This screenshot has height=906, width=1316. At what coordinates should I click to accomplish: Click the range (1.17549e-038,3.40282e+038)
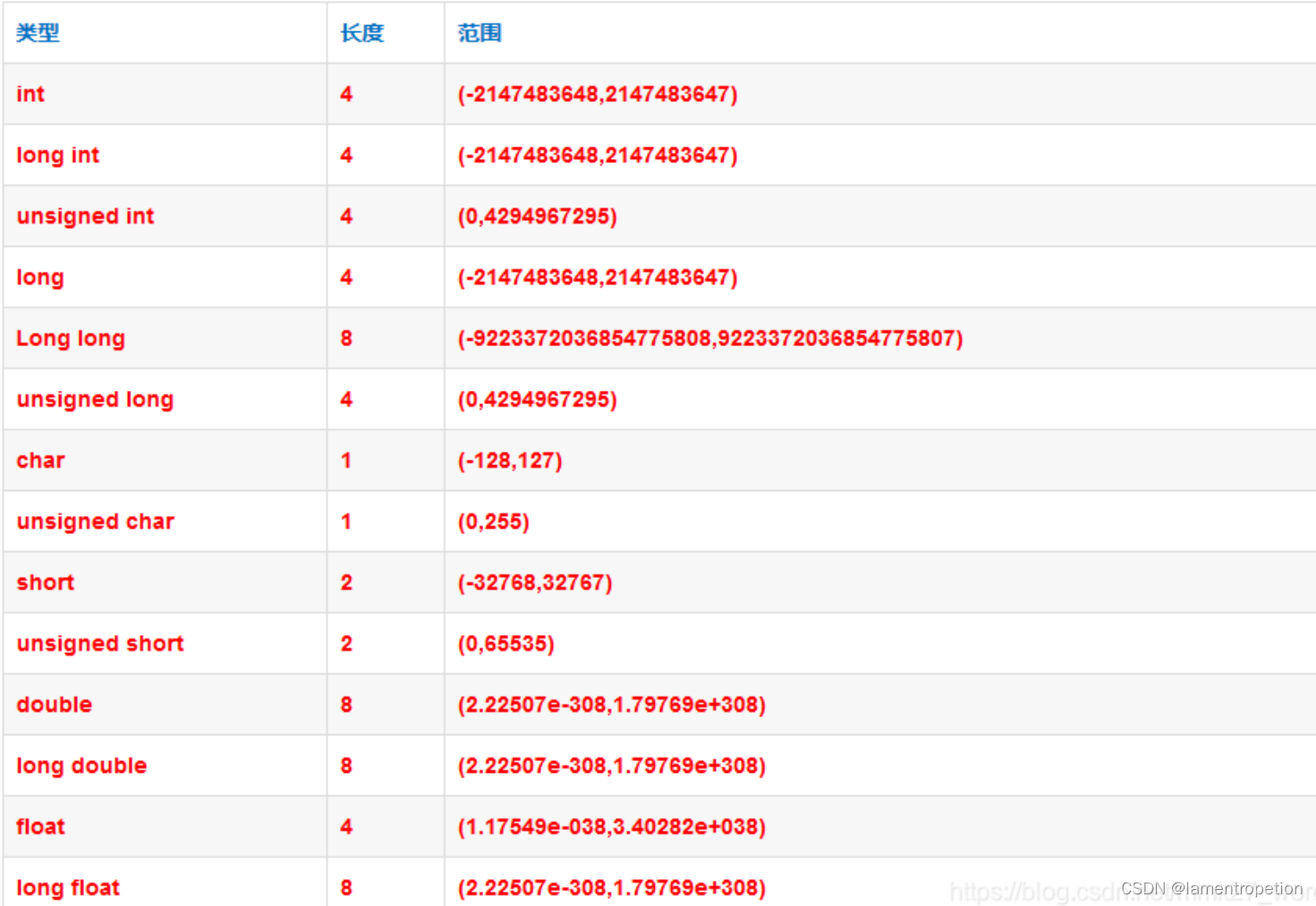point(612,826)
